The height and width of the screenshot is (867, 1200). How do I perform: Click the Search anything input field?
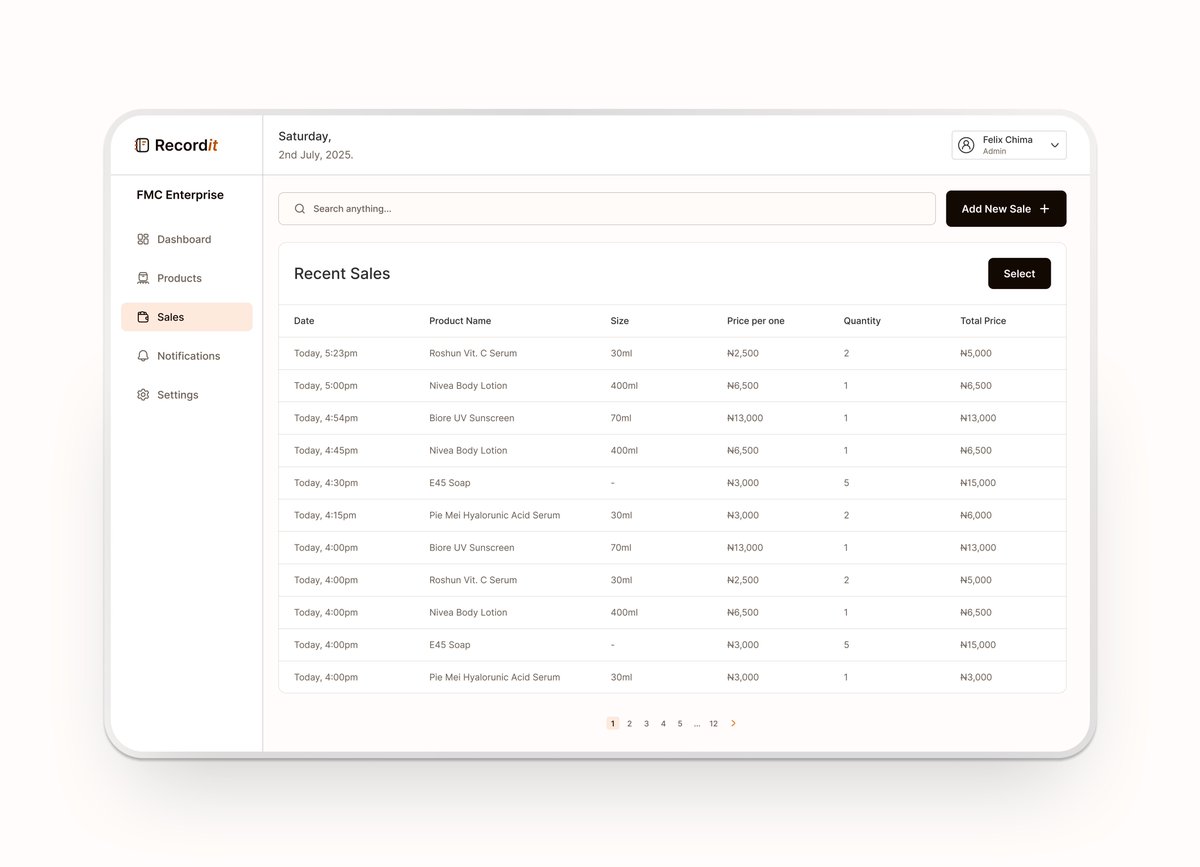click(607, 209)
